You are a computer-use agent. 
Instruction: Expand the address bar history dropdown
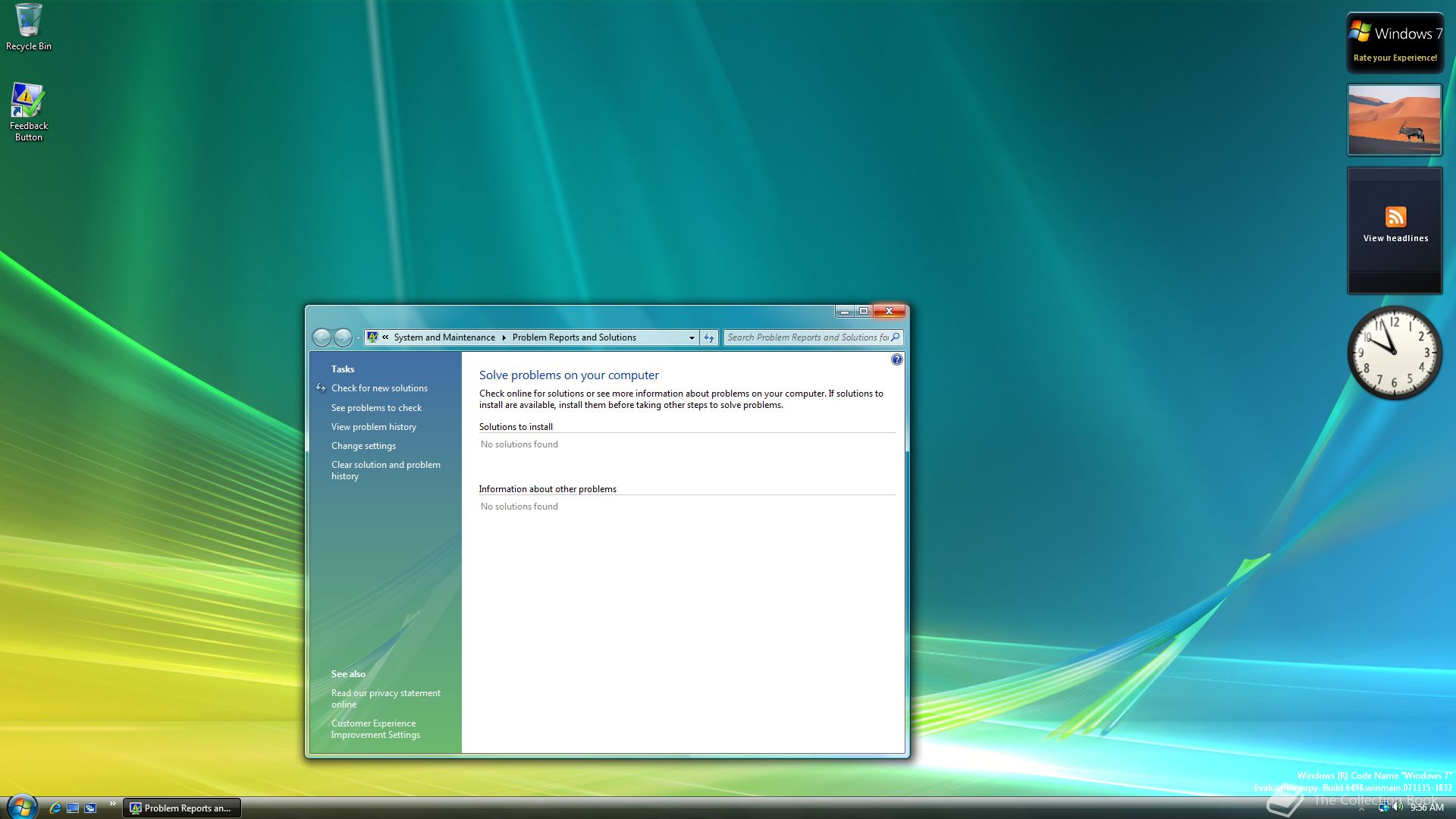692,337
